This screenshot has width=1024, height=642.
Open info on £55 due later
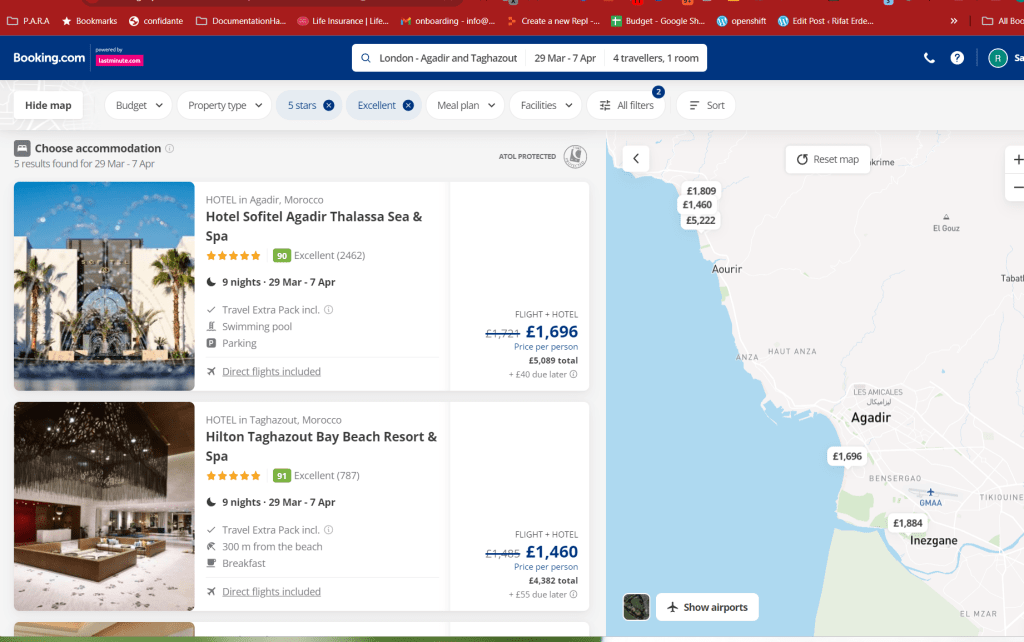click(x=573, y=594)
